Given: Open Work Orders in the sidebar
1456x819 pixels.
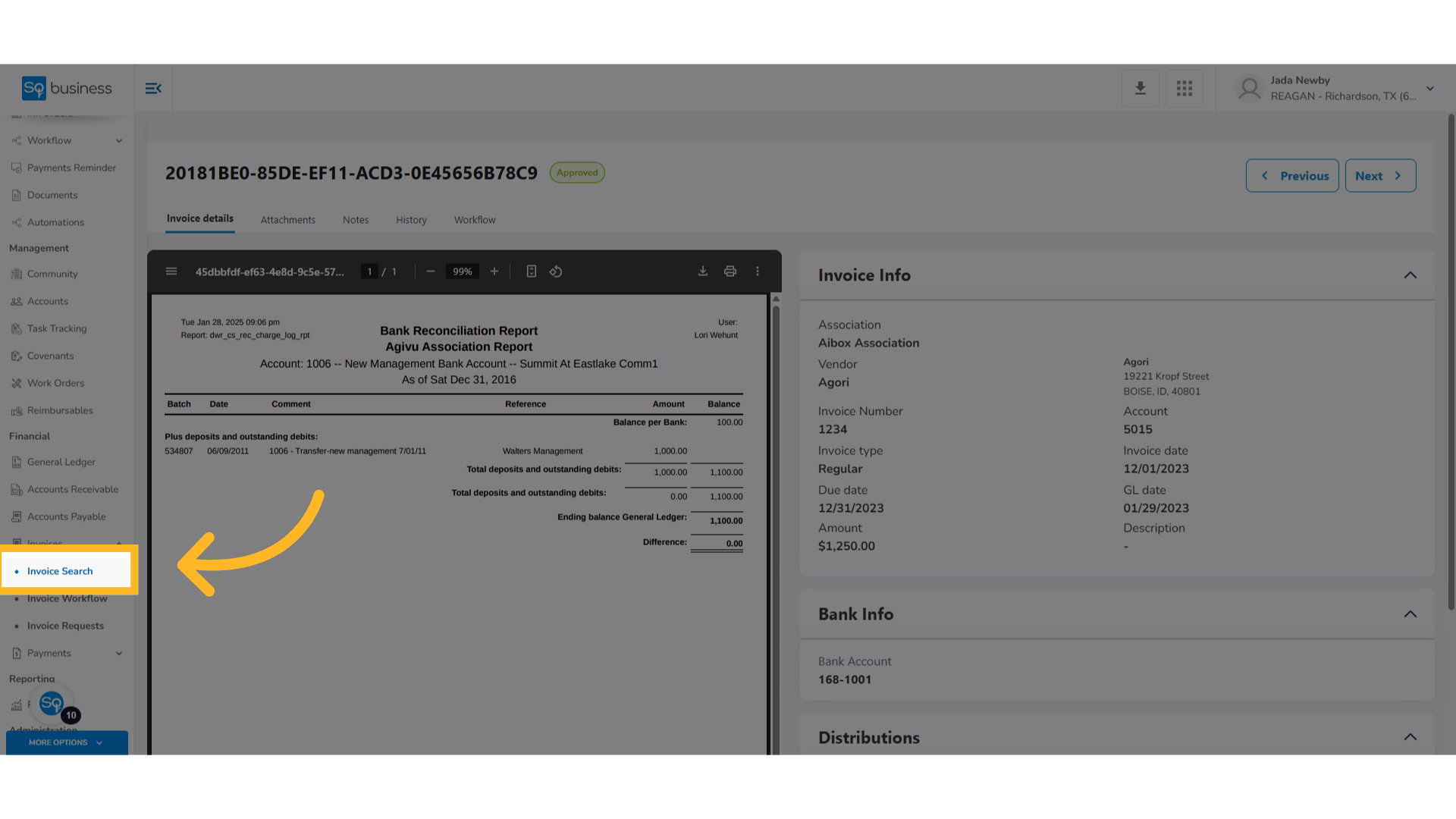Looking at the screenshot, I should (x=55, y=383).
